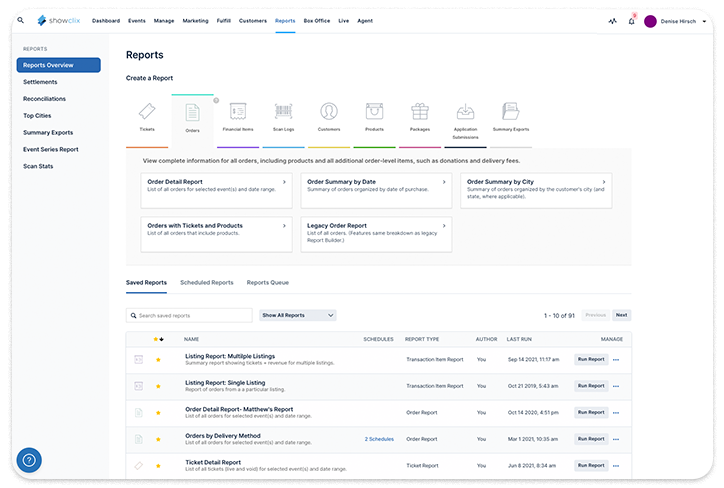Image resolution: width=724 pixels, height=488 pixels.
Task: Open the Customers menu in top navigation
Action: tap(253, 21)
